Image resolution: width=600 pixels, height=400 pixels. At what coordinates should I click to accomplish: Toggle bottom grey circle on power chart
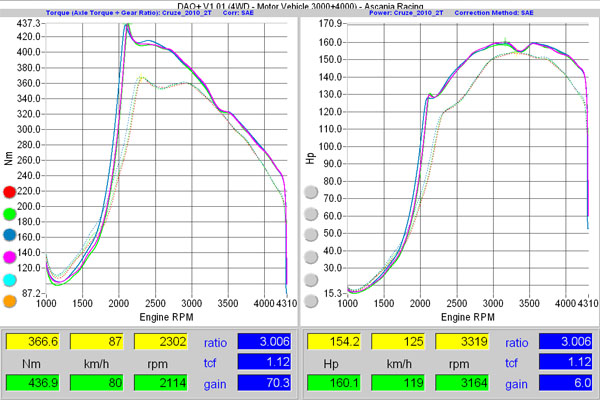[311, 300]
